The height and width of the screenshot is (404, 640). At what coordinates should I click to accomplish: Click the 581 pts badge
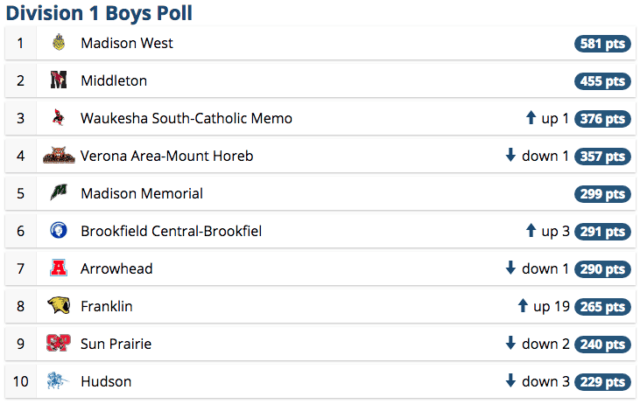click(602, 43)
